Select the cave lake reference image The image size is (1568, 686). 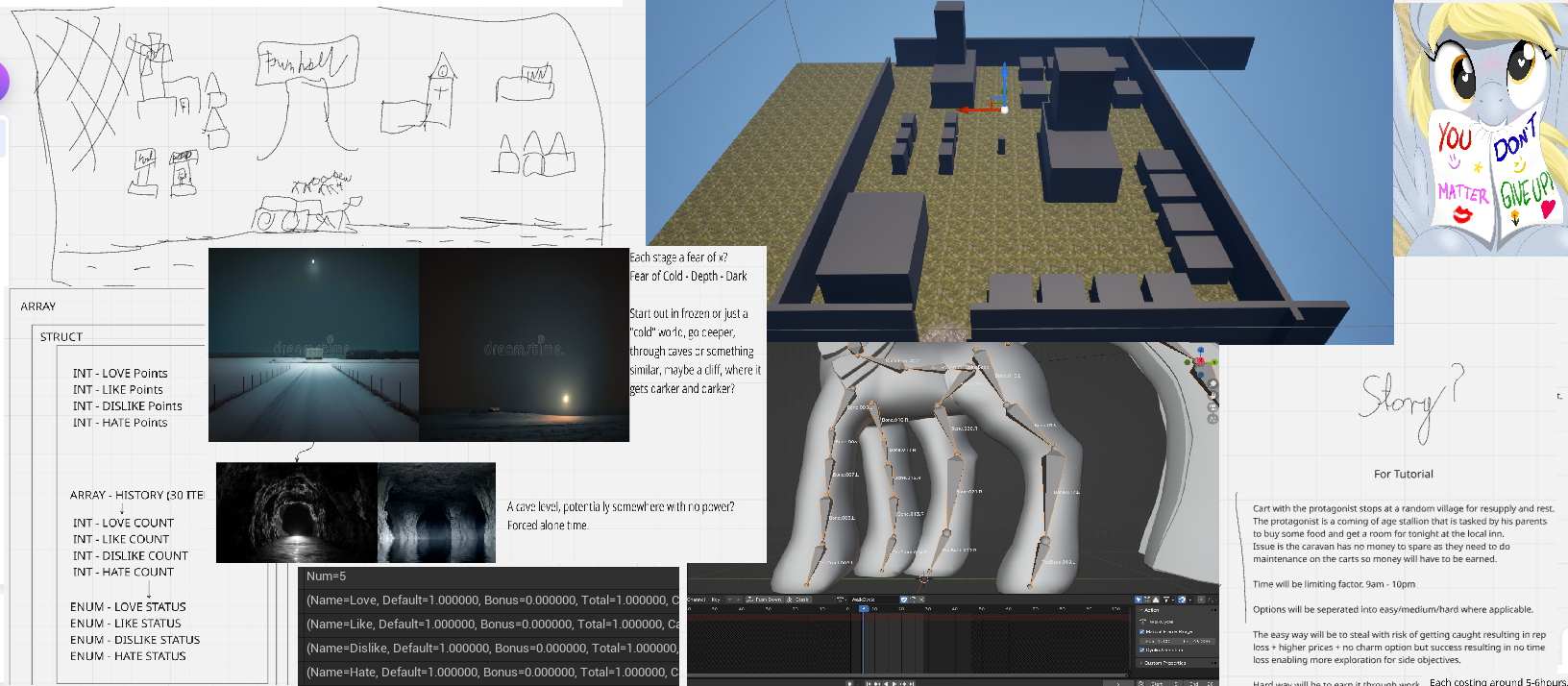[x=436, y=512]
